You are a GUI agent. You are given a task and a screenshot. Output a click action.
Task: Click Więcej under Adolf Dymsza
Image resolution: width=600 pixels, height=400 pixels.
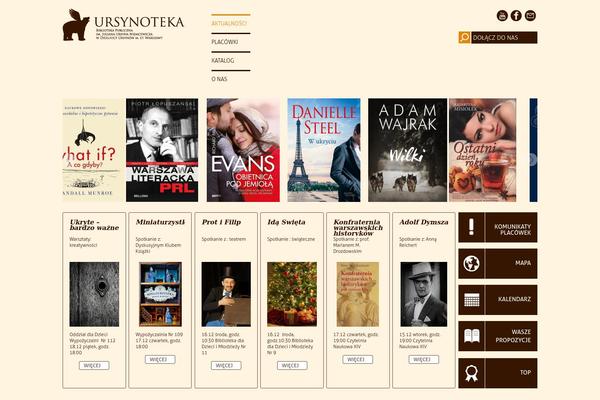[x=424, y=359]
